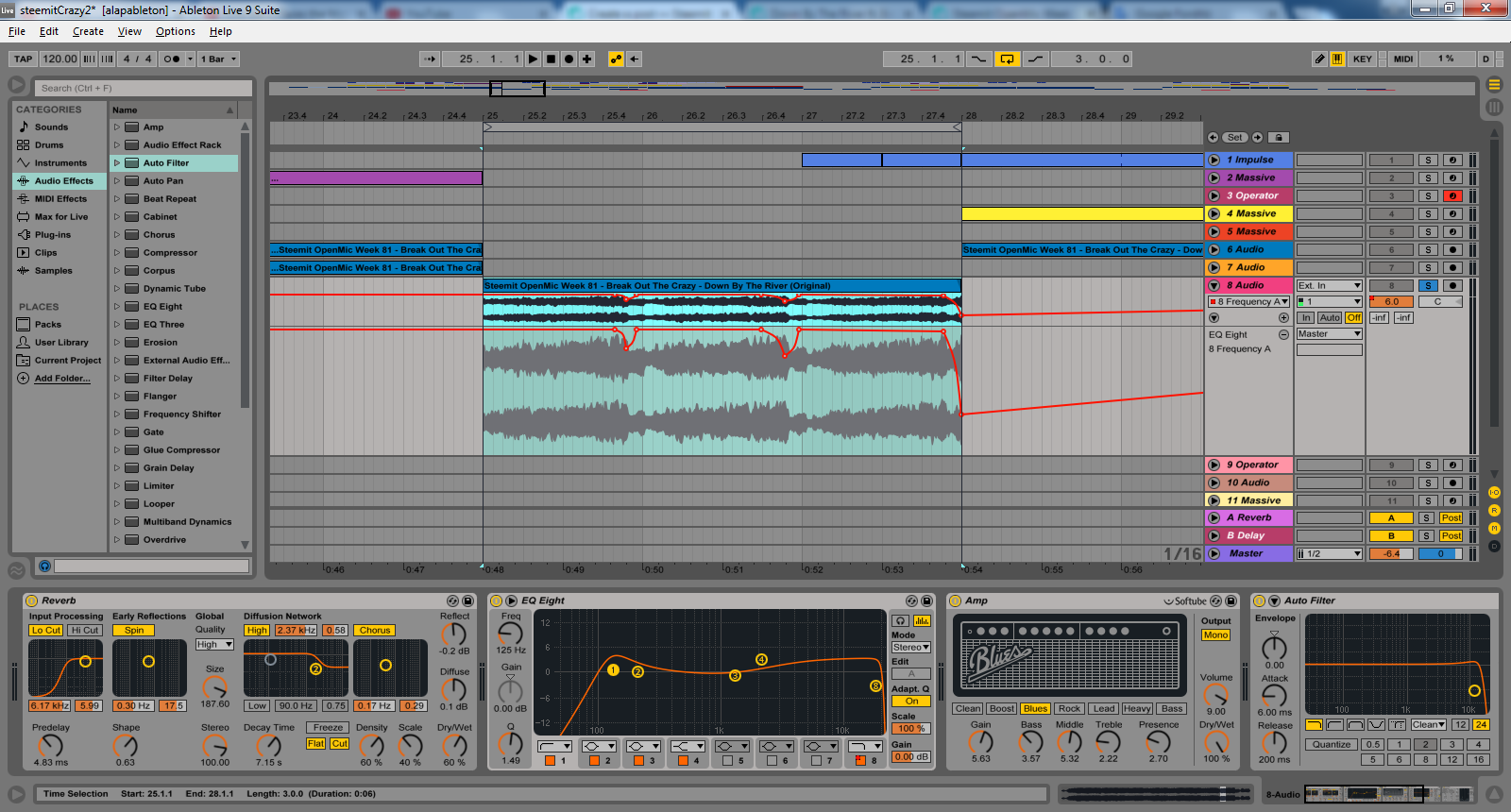Click the MIDI map mode button
Screen dimensions: 1511x812
pyautogui.click(x=1403, y=59)
